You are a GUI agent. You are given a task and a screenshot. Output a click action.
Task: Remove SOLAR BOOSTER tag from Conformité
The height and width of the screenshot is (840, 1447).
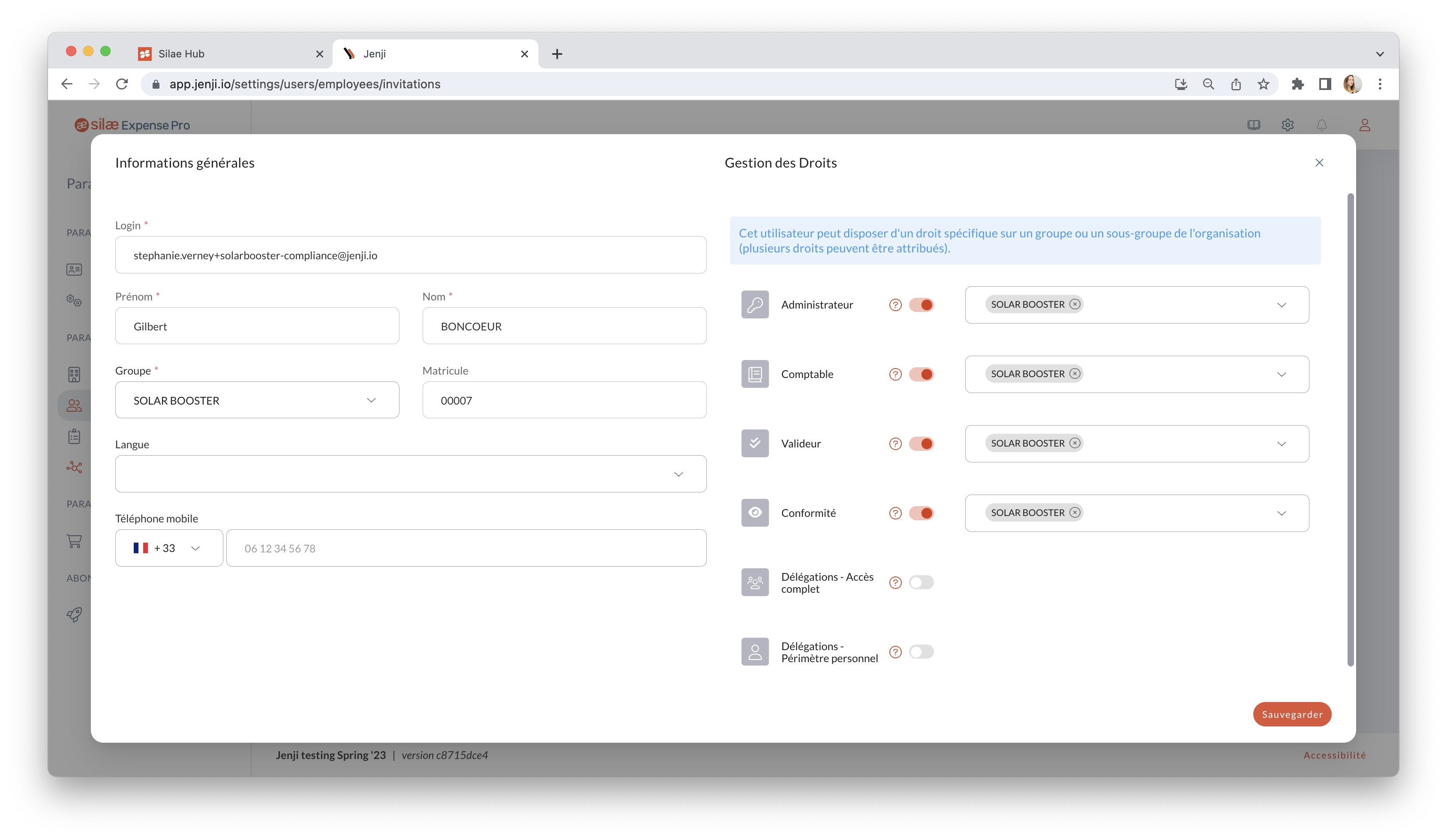pos(1075,513)
